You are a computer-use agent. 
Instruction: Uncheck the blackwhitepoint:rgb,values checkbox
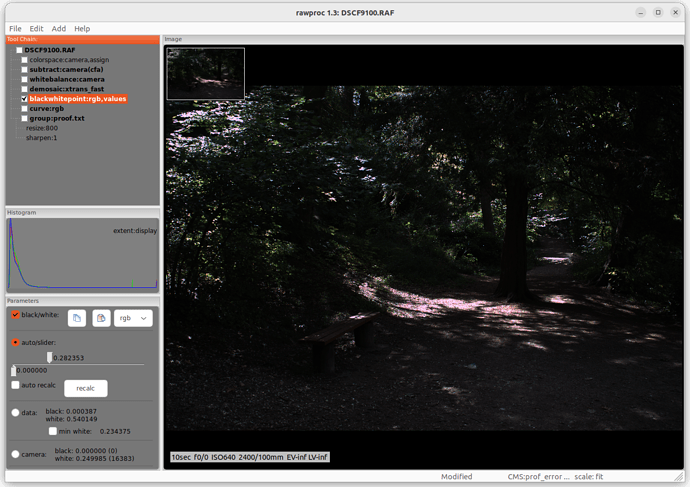click(24, 99)
